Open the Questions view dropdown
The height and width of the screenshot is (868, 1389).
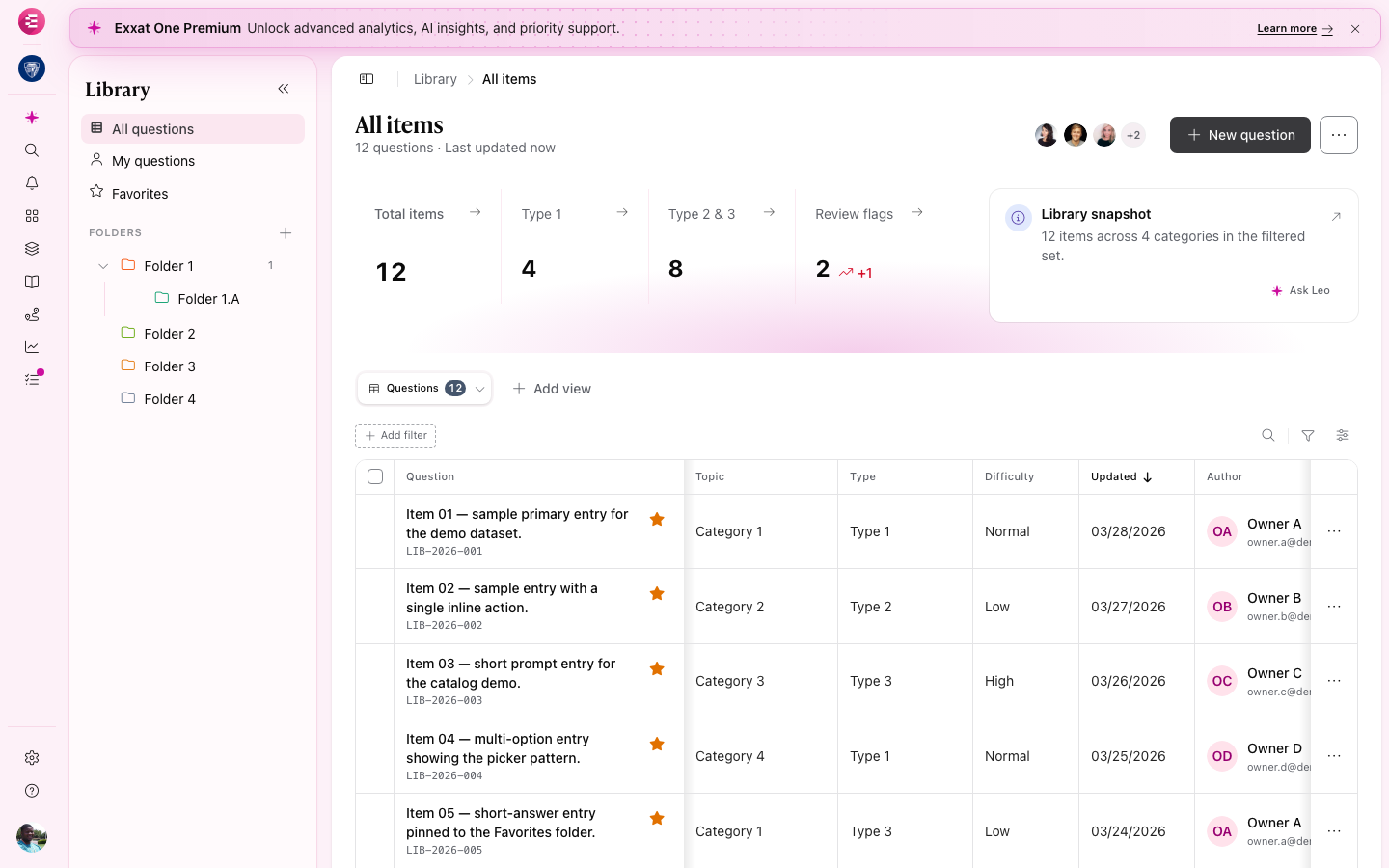pyautogui.click(x=424, y=389)
